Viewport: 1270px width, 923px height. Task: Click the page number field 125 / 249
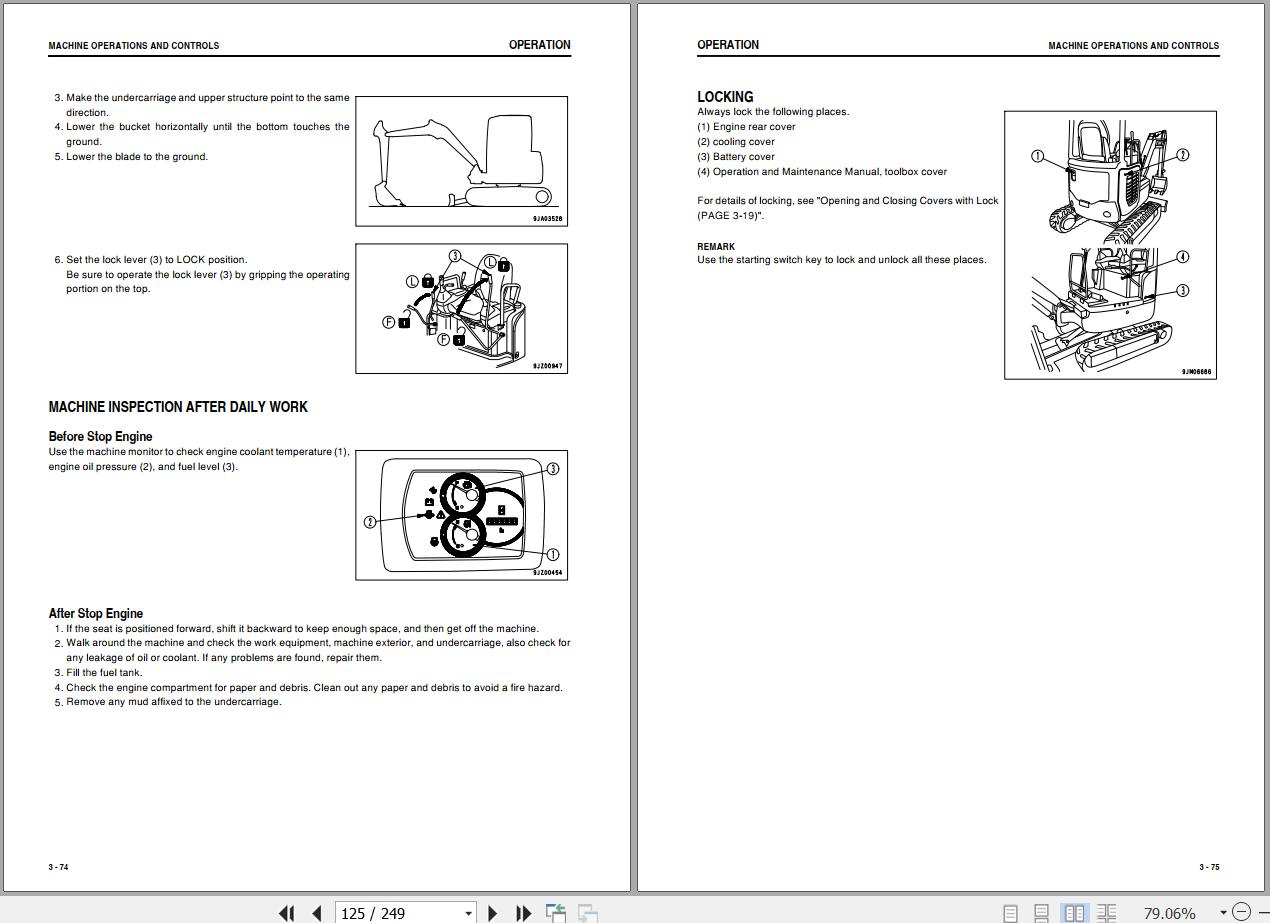point(398,912)
